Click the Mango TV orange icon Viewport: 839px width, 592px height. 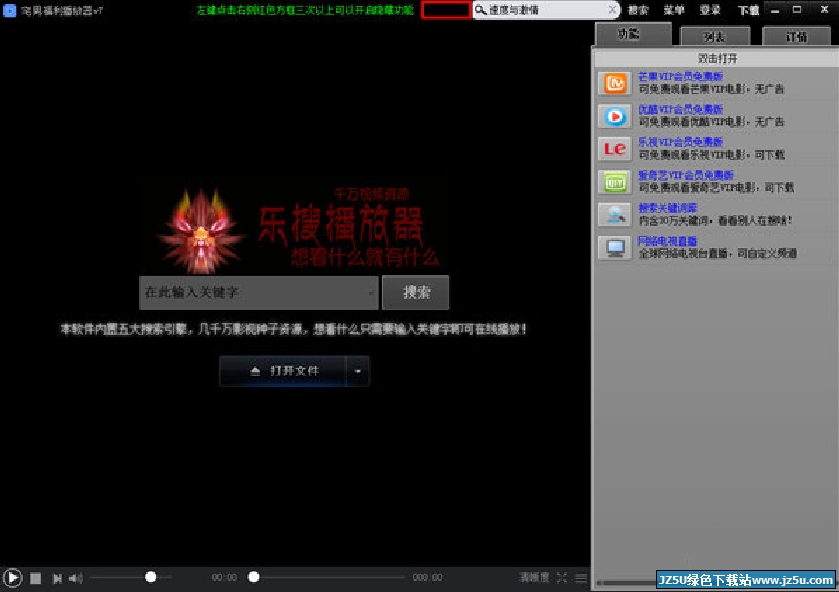(x=614, y=83)
